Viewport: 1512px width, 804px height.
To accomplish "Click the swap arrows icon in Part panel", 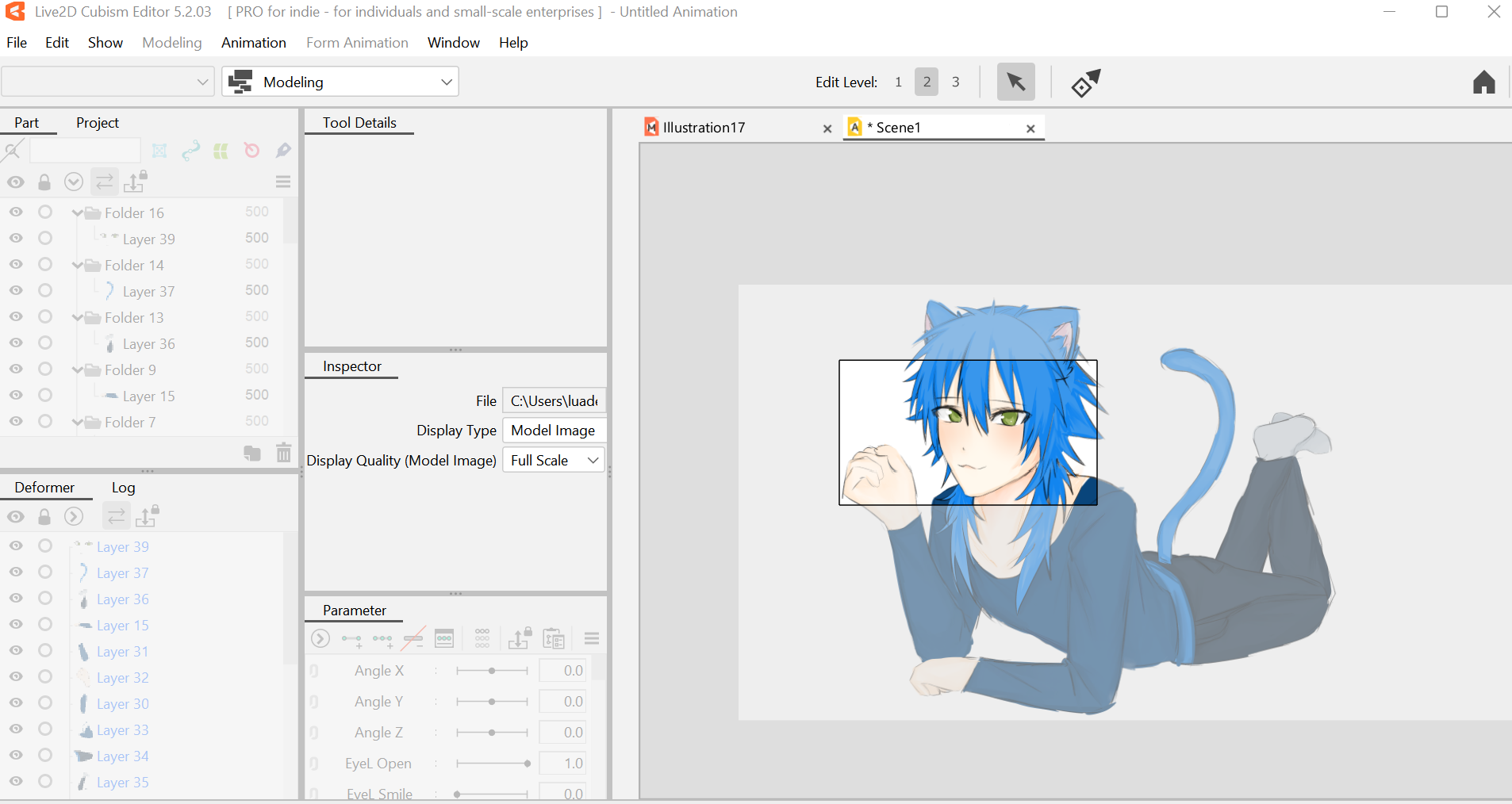I will [105, 182].
